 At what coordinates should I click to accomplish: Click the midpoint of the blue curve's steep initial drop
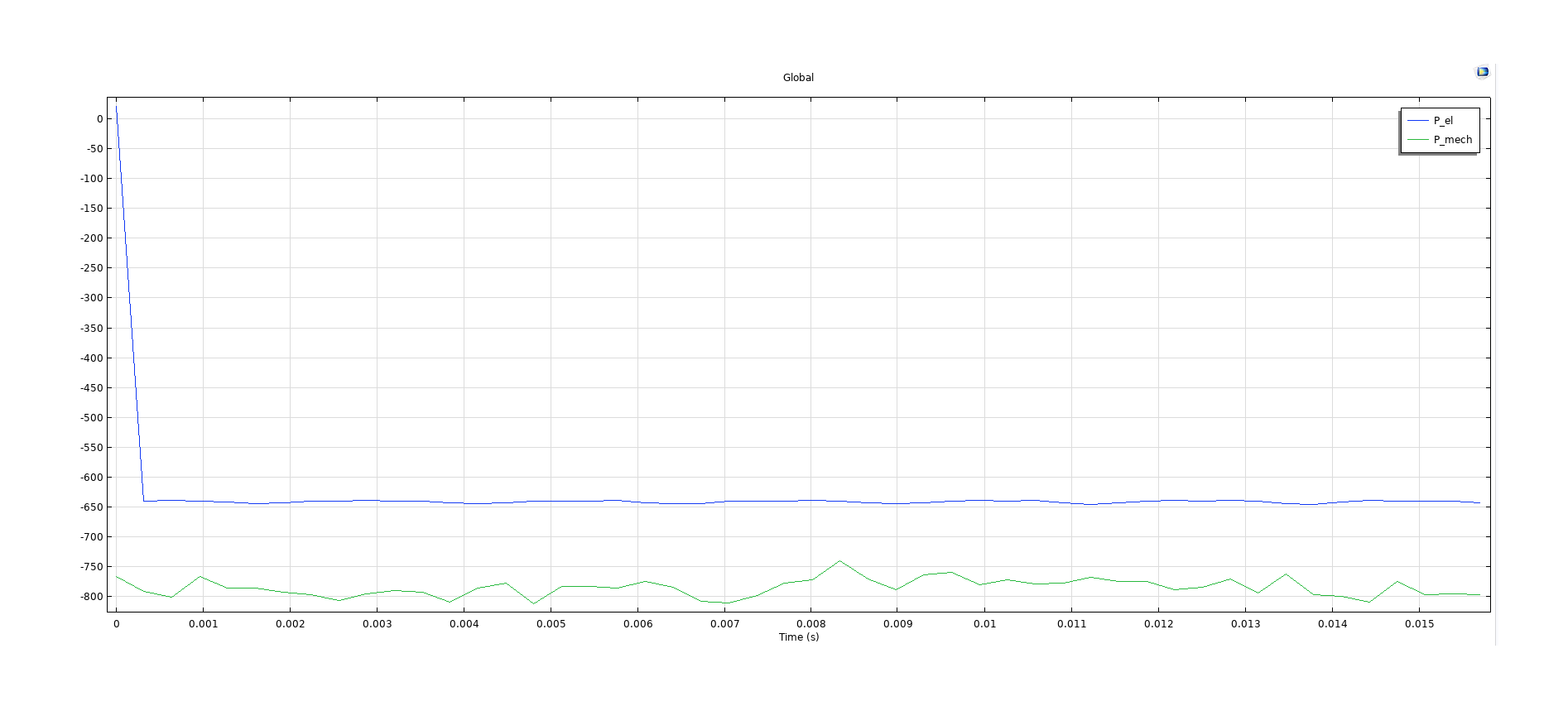[130, 304]
